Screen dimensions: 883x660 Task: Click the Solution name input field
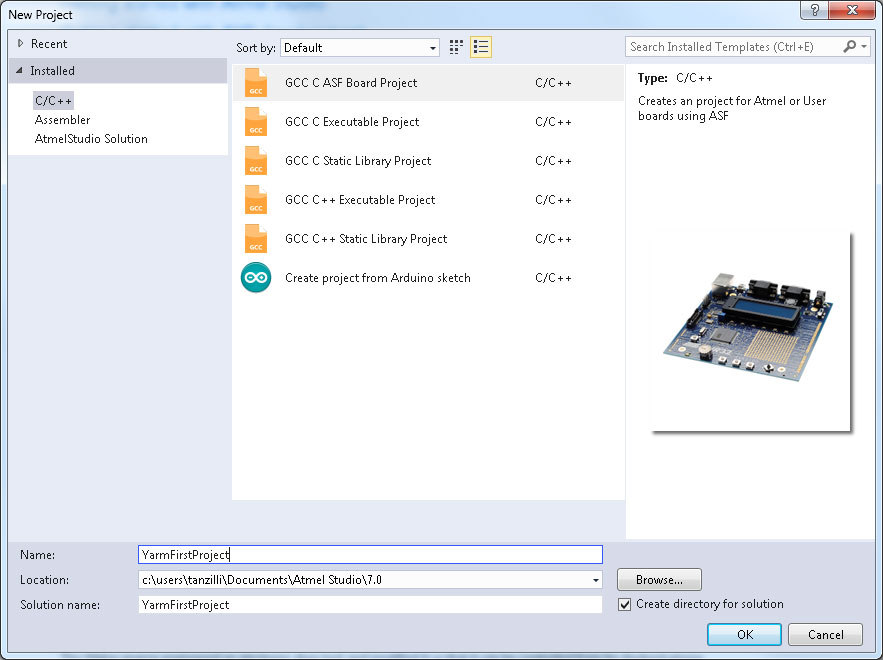pyautogui.click(x=371, y=605)
